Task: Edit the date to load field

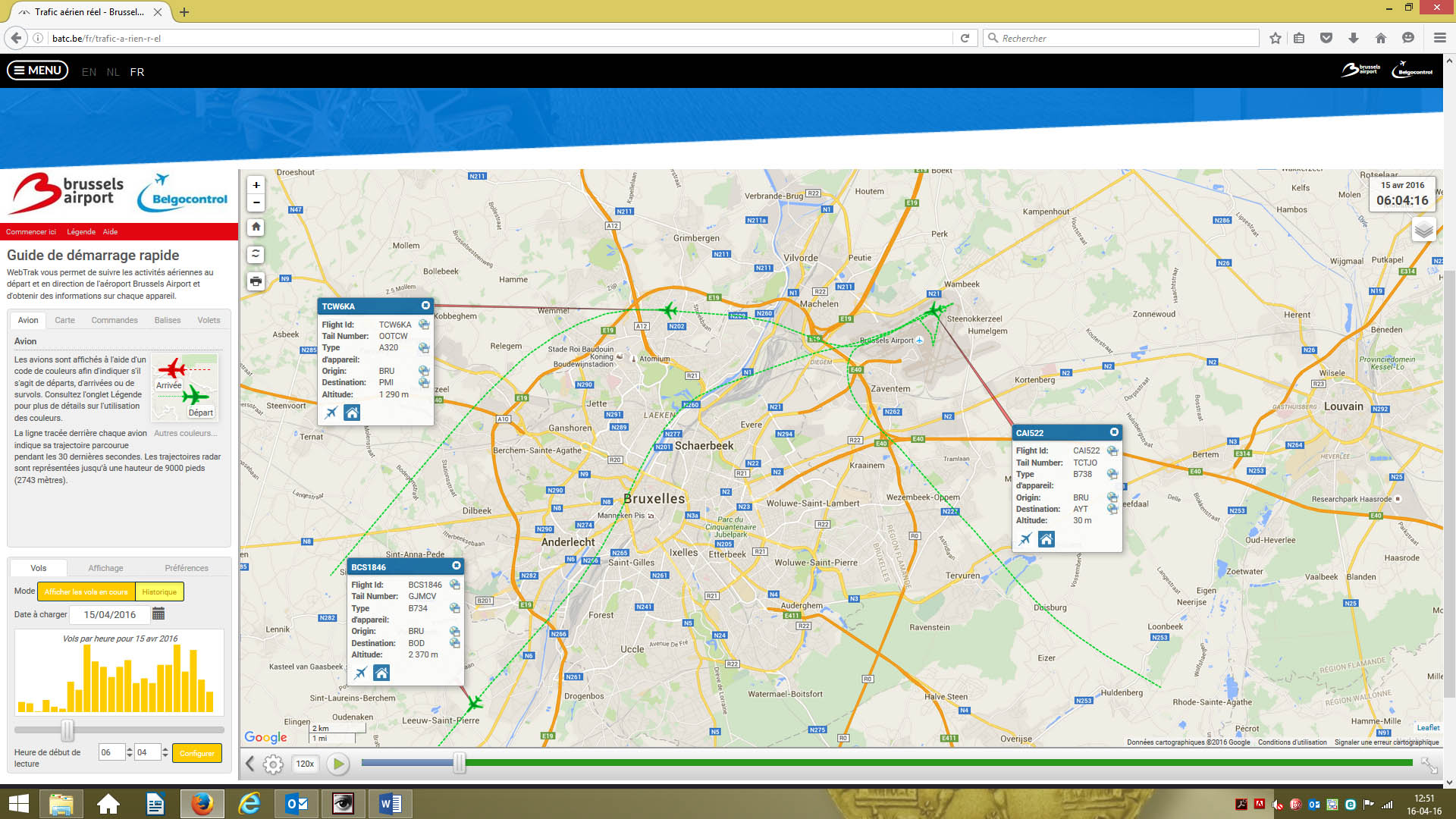Action: point(110,614)
